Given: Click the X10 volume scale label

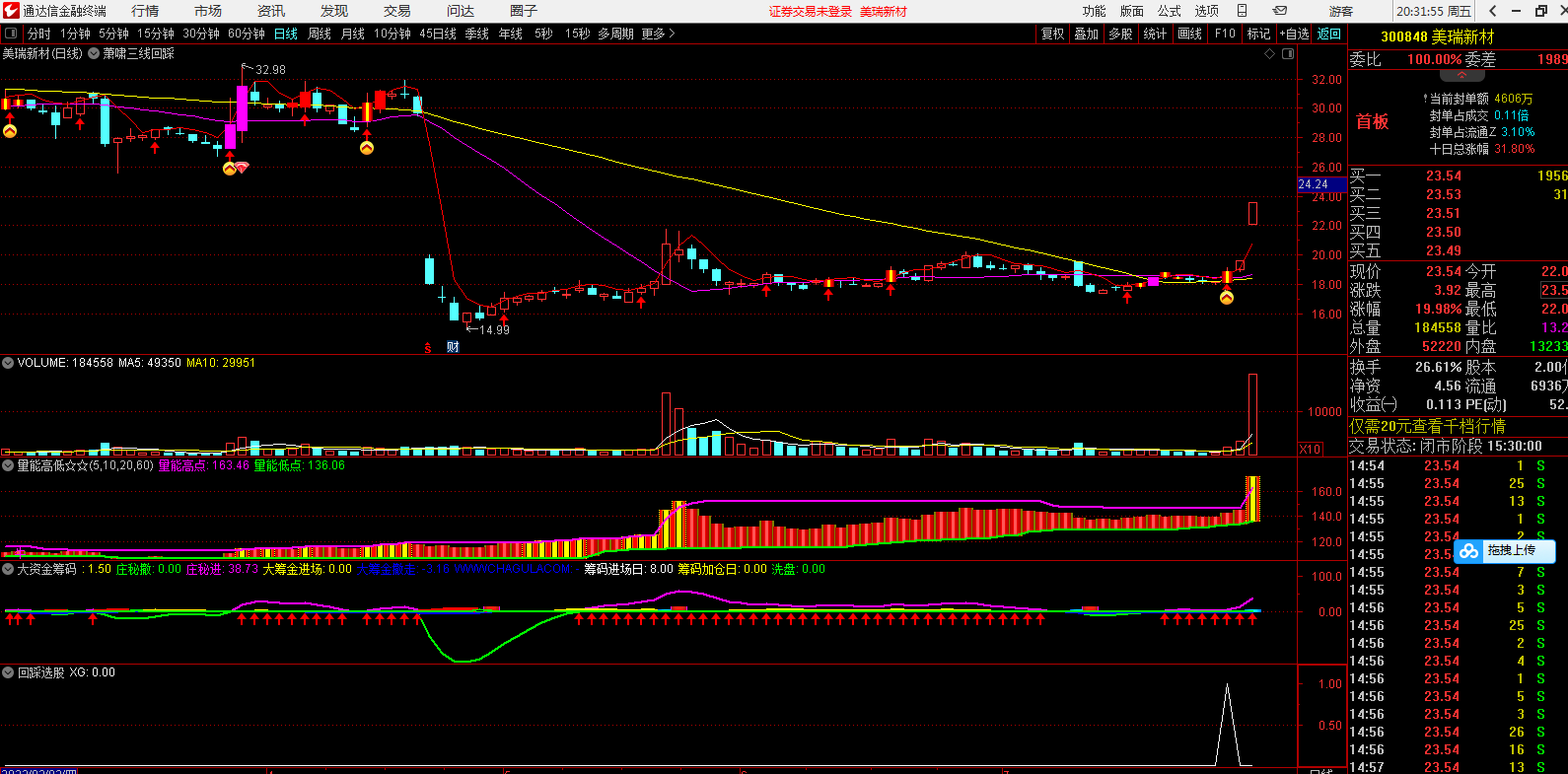Looking at the screenshot, I should click(x=1310, y=449).
